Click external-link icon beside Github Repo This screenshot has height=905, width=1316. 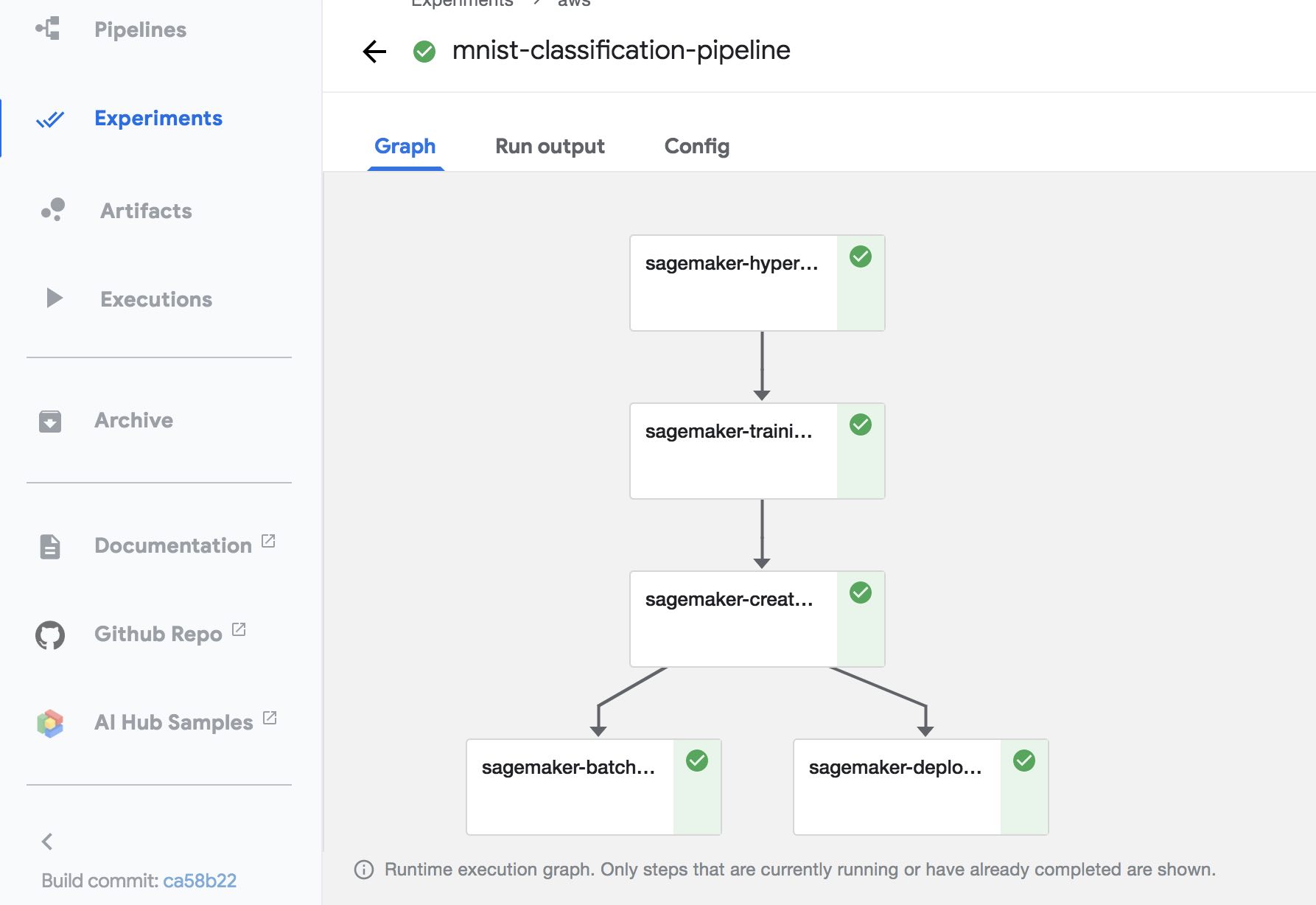click(239, 629)
